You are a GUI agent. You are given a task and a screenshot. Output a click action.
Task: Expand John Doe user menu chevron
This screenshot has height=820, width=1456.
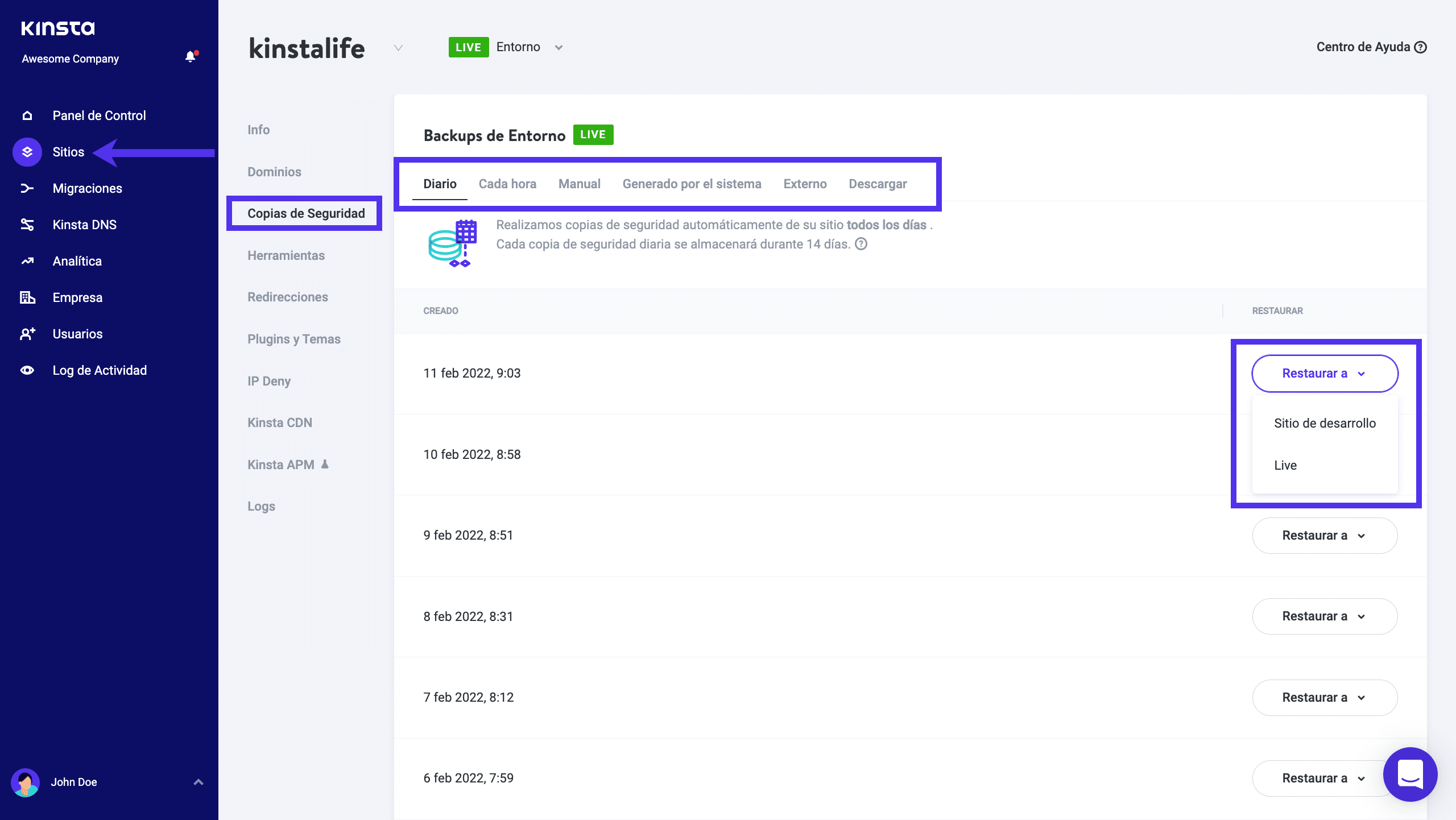tap(198, 782)
